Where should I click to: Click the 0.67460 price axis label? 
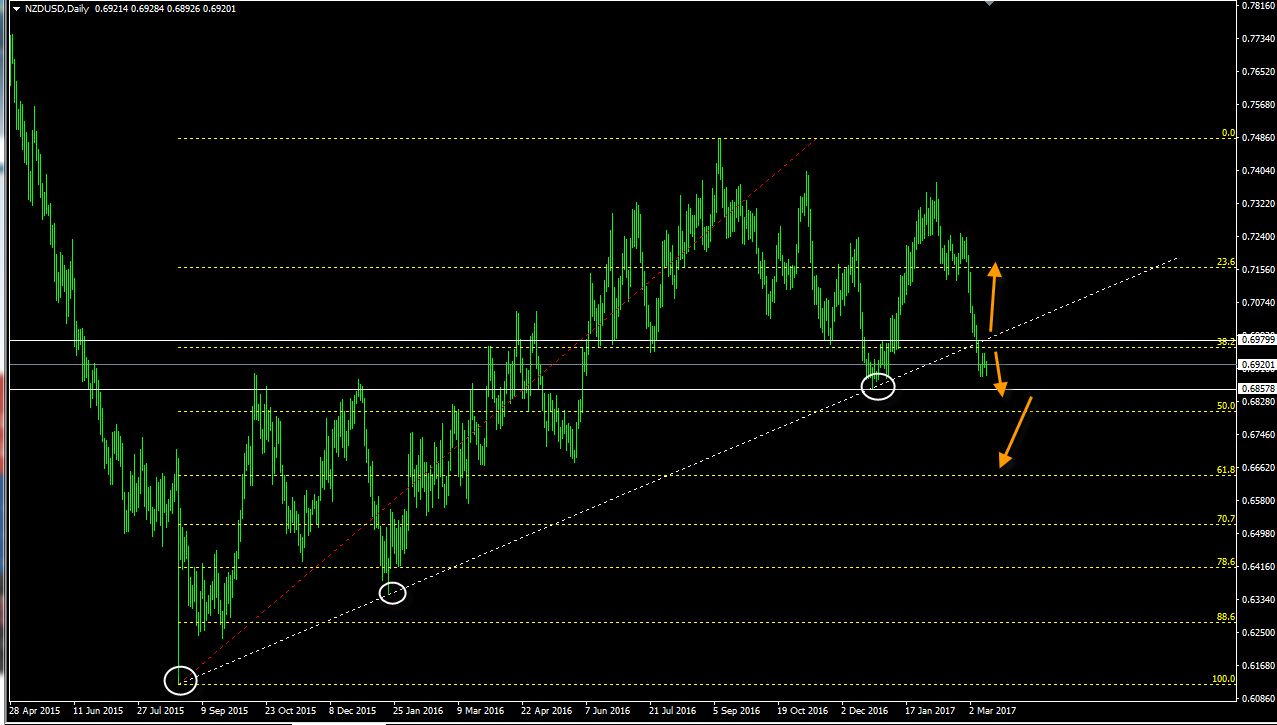[1257, 435]
